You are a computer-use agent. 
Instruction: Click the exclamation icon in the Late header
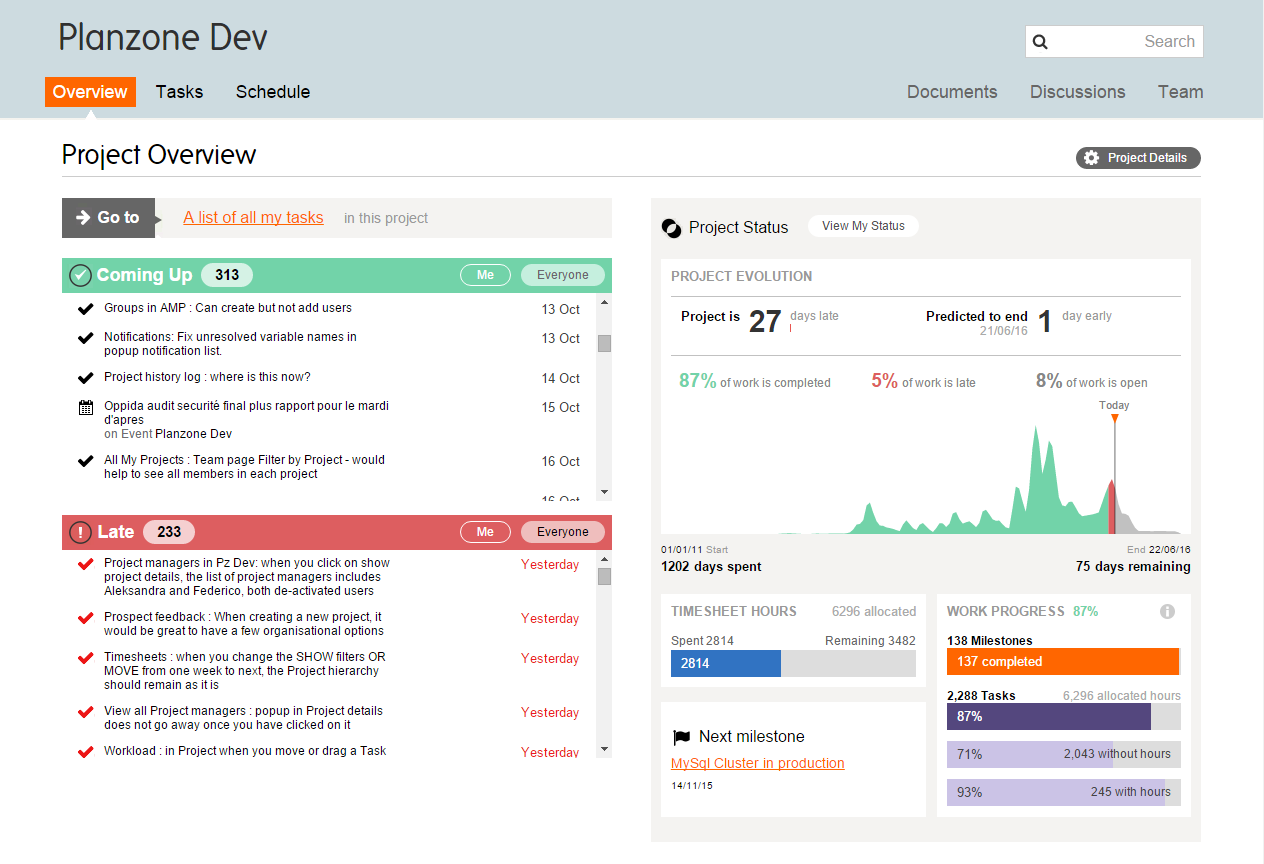80,531
